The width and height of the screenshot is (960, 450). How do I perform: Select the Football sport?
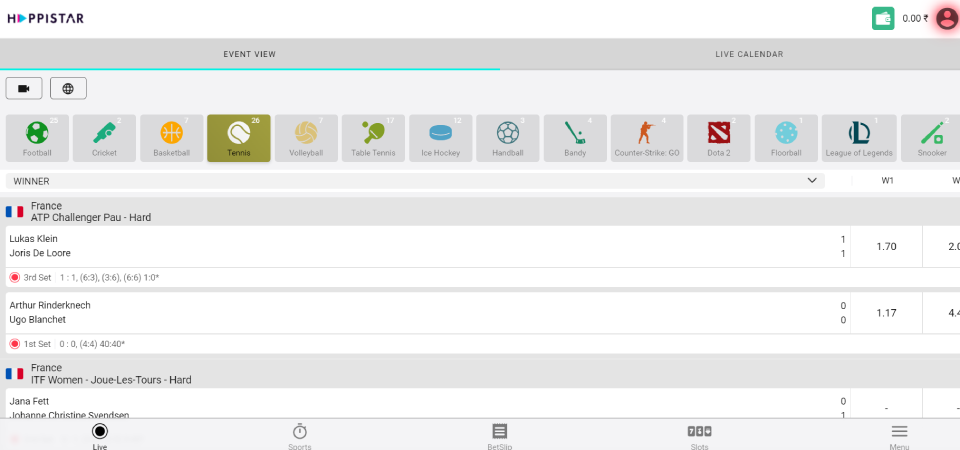pyautogui.click(x=37, y=138)
